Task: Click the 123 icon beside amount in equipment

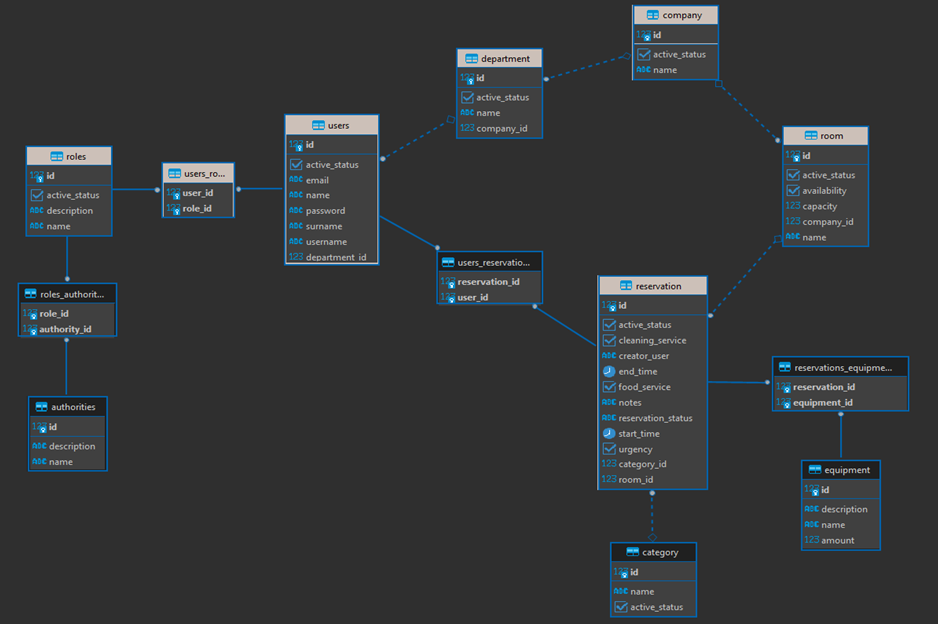Action: pyautogui.click(x=812, y=540)
